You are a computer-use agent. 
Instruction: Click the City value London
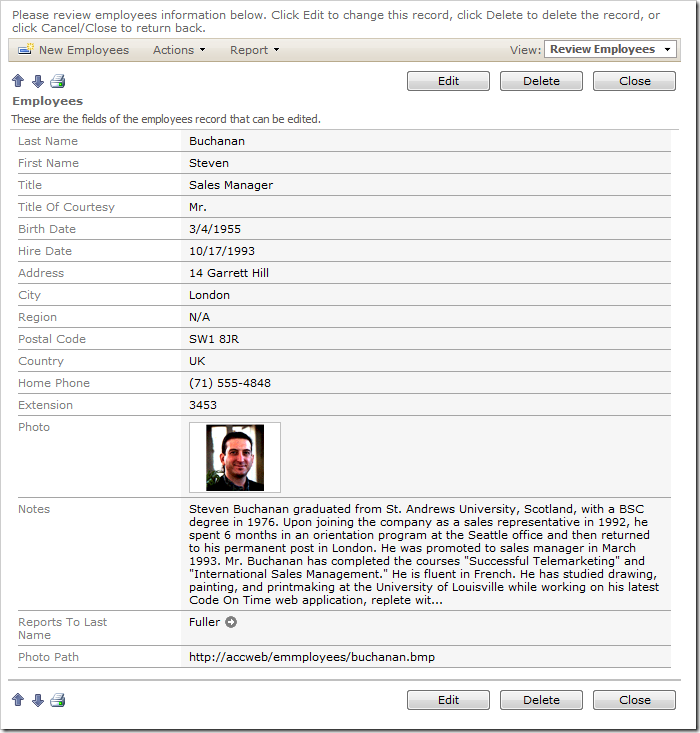tap(209, 295)
